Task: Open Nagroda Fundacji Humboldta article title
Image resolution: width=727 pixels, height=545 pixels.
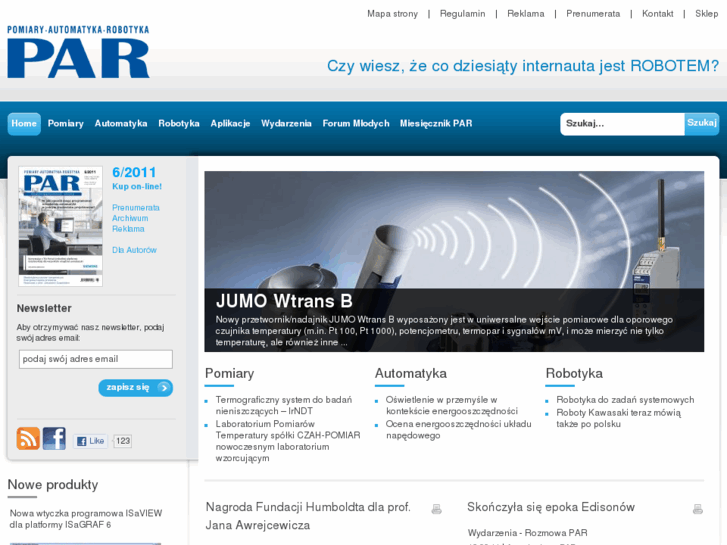Action: tap(308, 516)
